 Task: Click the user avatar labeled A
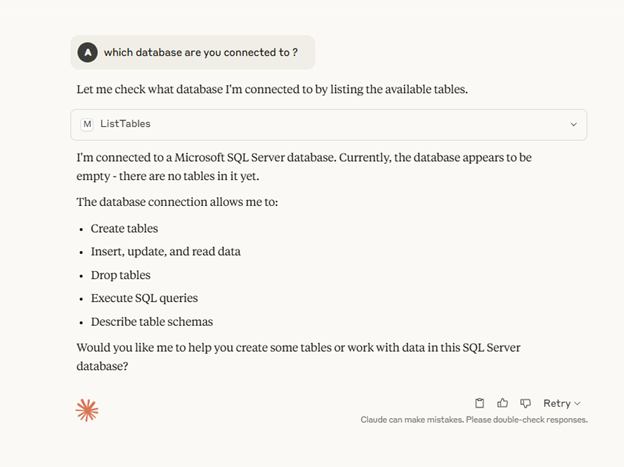88,52
